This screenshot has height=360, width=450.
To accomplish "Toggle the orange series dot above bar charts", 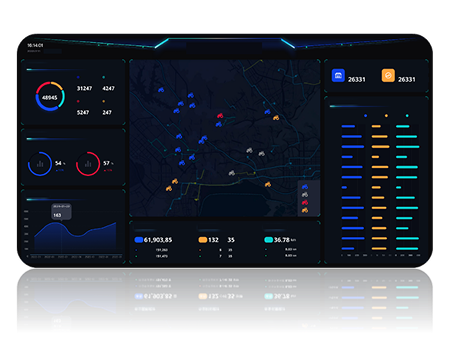I will point(386,116).
